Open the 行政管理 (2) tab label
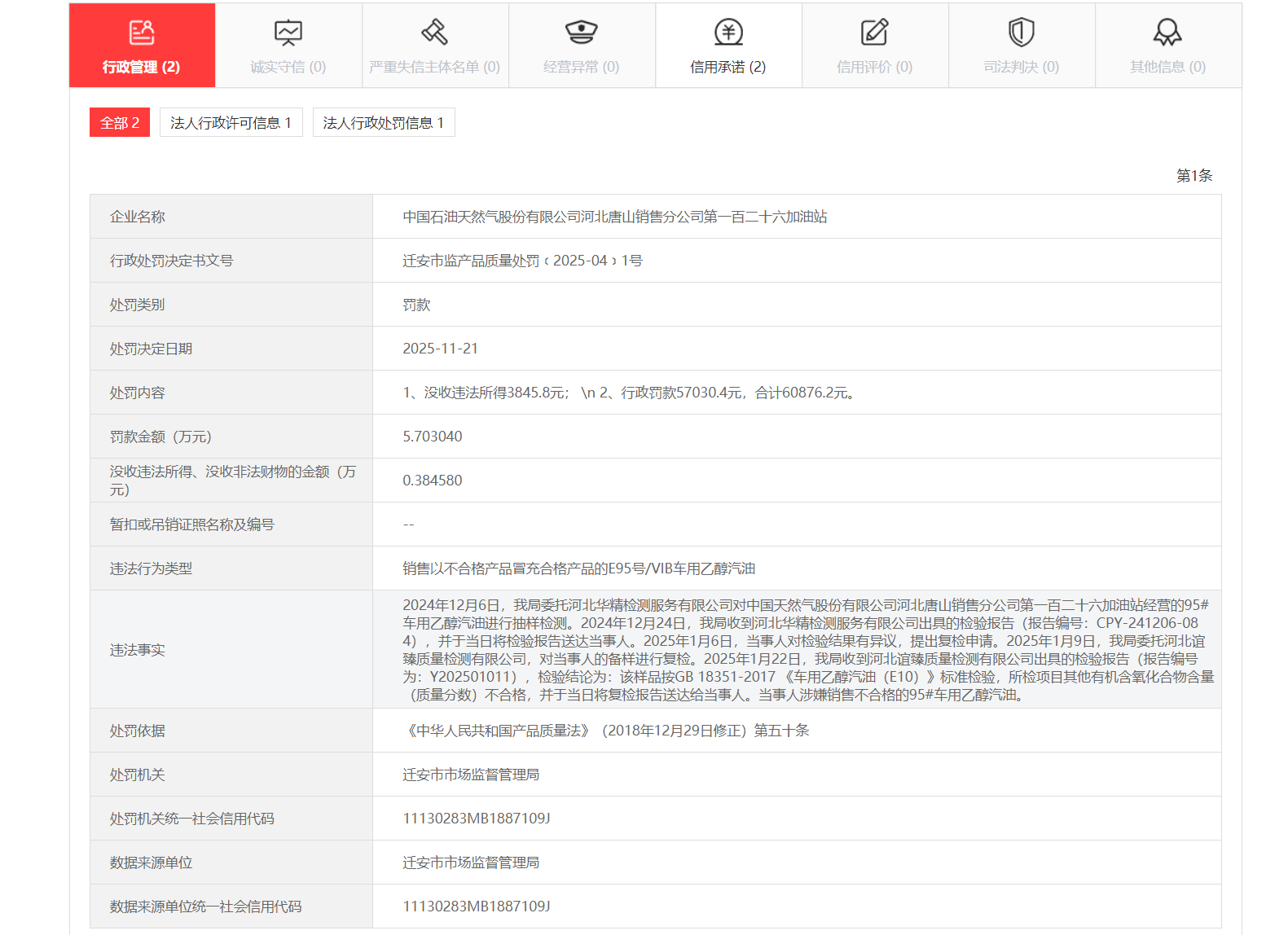The width and height of the screenshot is (1288, 935). tap(141, 67)
